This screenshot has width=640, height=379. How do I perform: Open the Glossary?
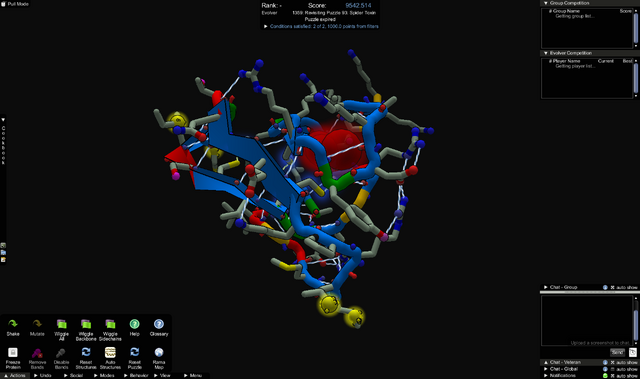(x=159, y=328)
